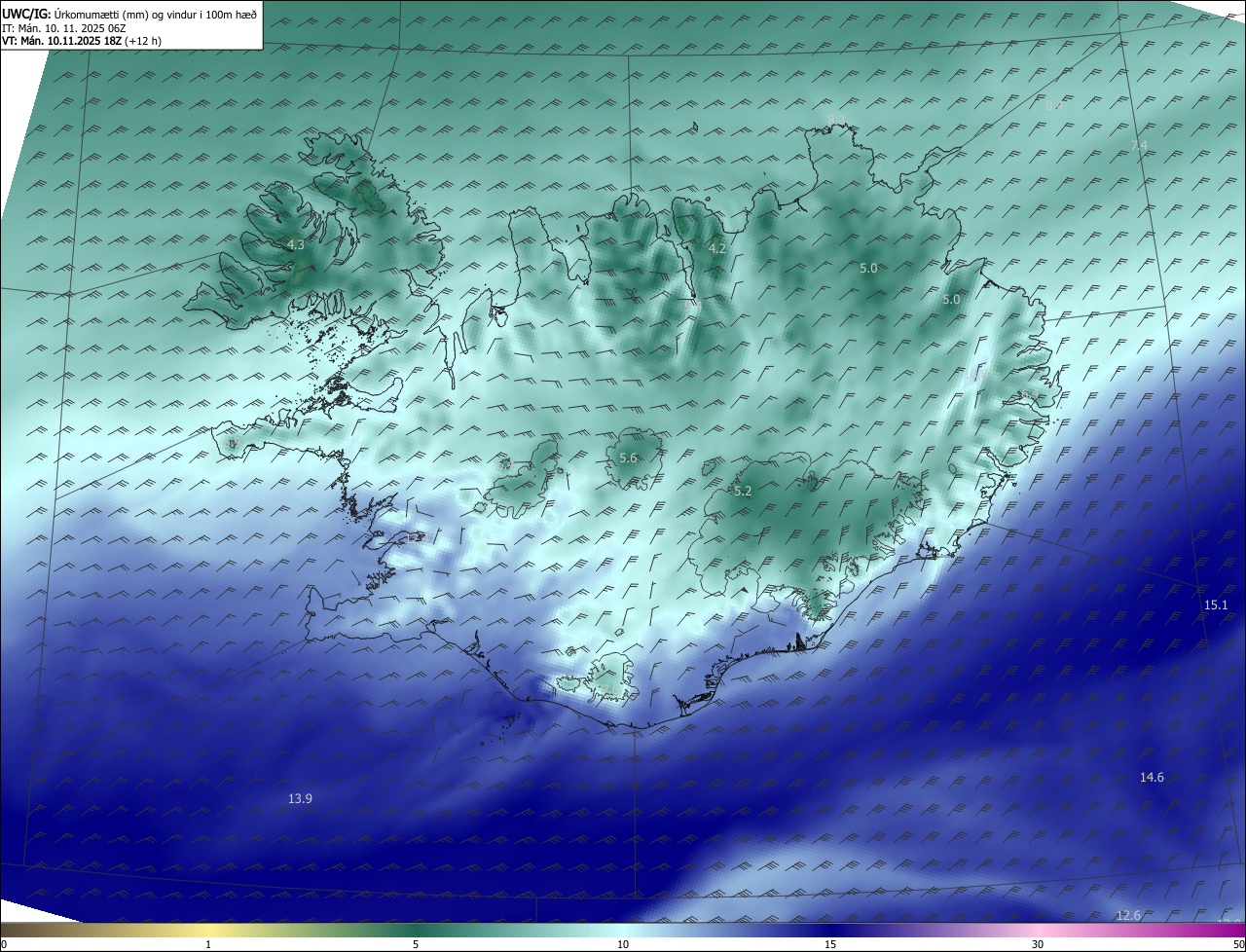Click the title 'Úrkomumætti (mm) og vindur í 100m hæð'
The image size is (1246, 952).
tap(156, 15)
